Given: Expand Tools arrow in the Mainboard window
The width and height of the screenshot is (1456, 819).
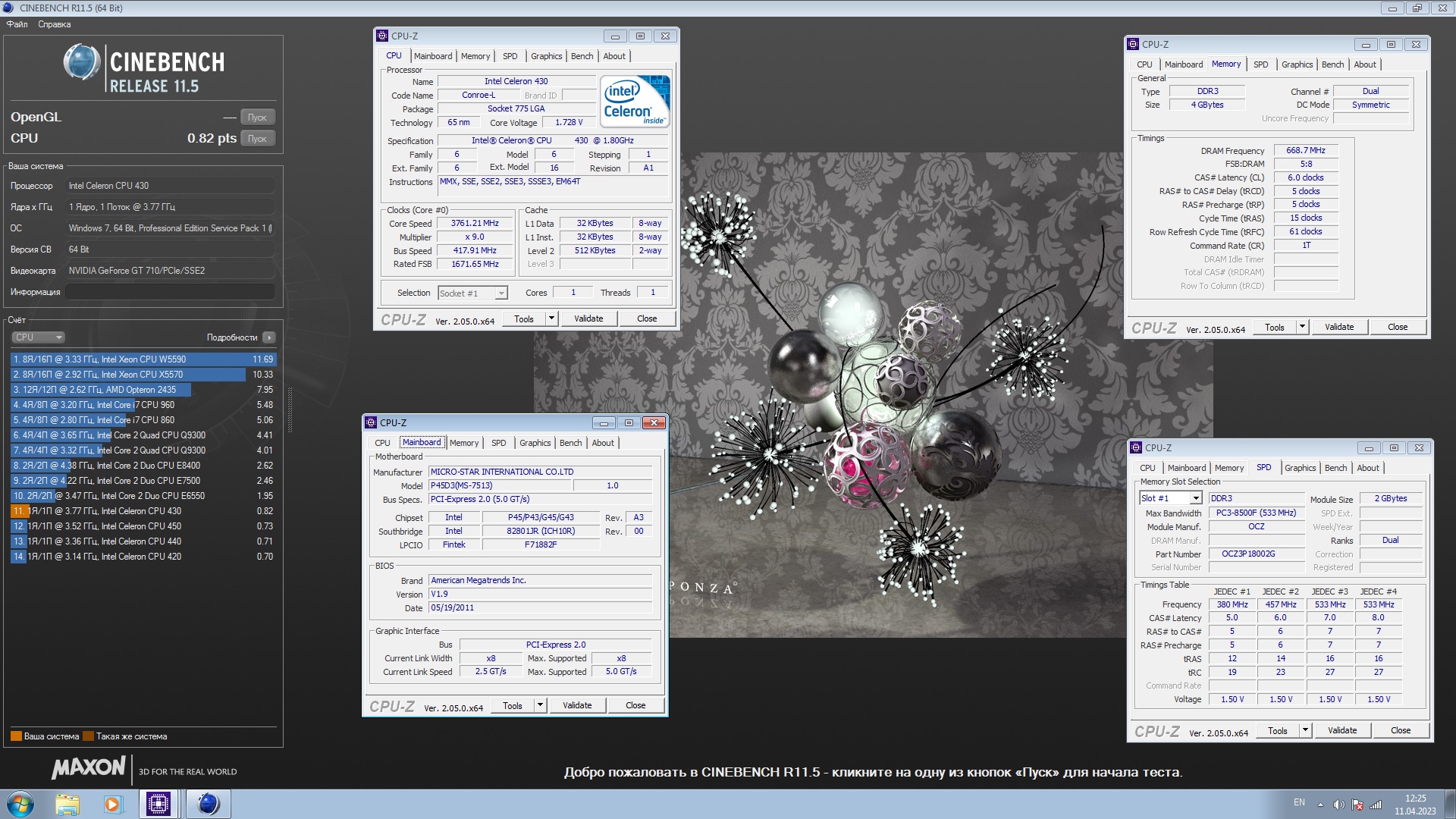Looking at the screenshot, I should click(x=541, y=706).
